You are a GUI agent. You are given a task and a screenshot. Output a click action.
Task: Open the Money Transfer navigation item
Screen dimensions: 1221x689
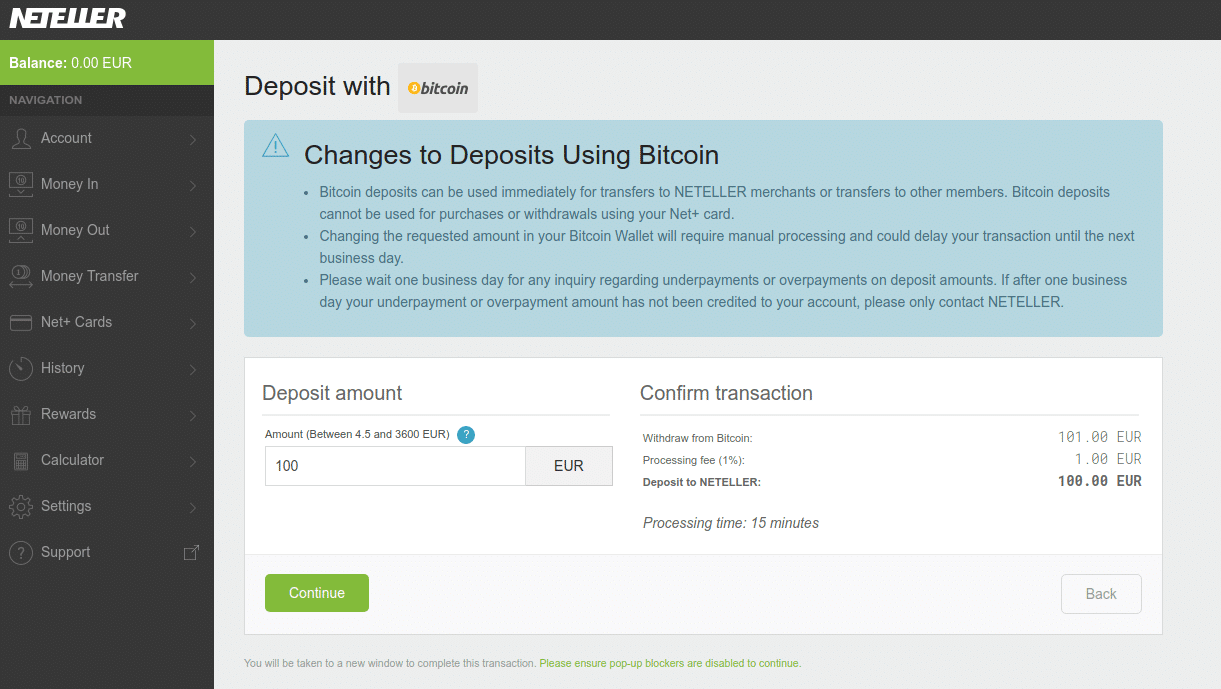tap(107, 276)
